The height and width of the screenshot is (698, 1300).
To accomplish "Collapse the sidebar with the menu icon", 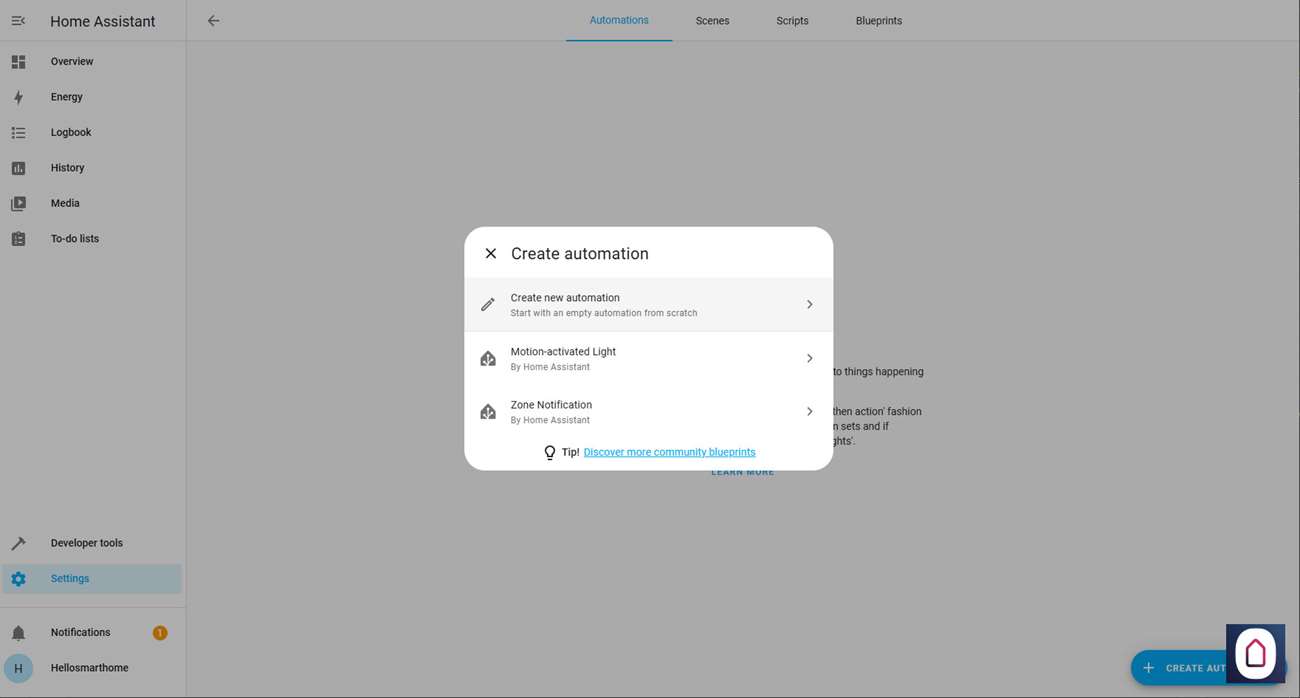I will click(18, 21).
